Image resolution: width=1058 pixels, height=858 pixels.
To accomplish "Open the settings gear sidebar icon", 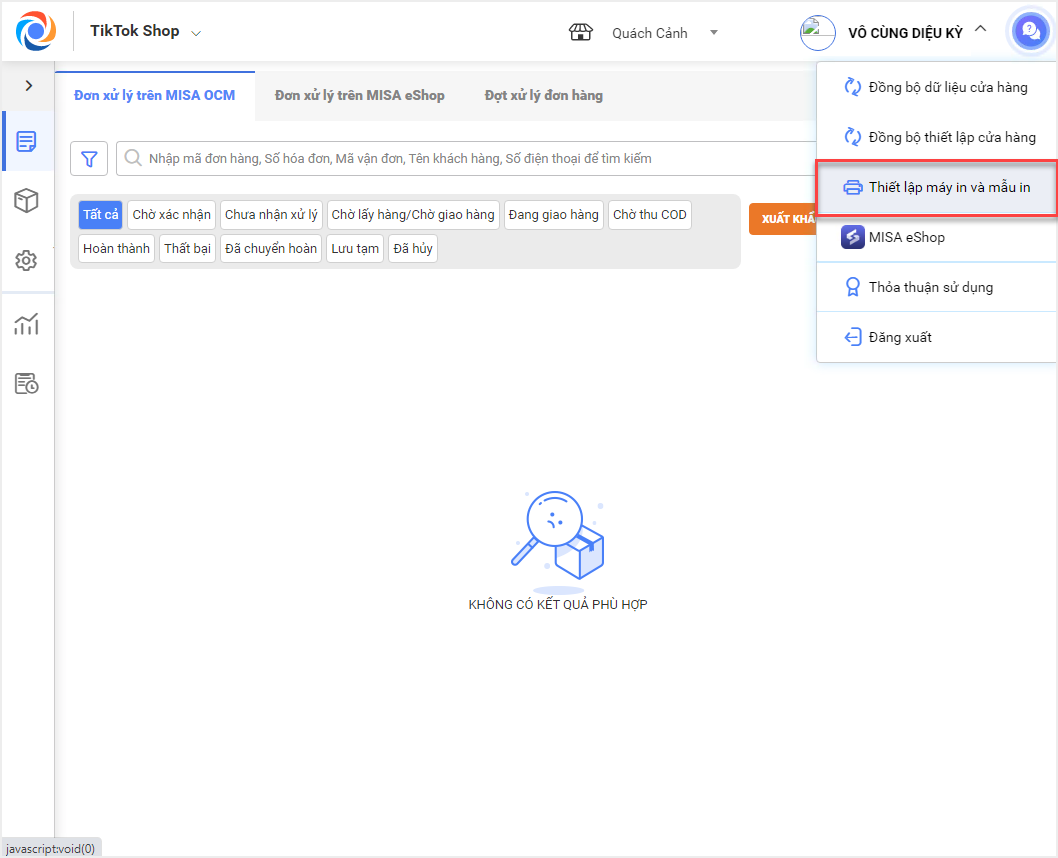I will pos(26,260).
